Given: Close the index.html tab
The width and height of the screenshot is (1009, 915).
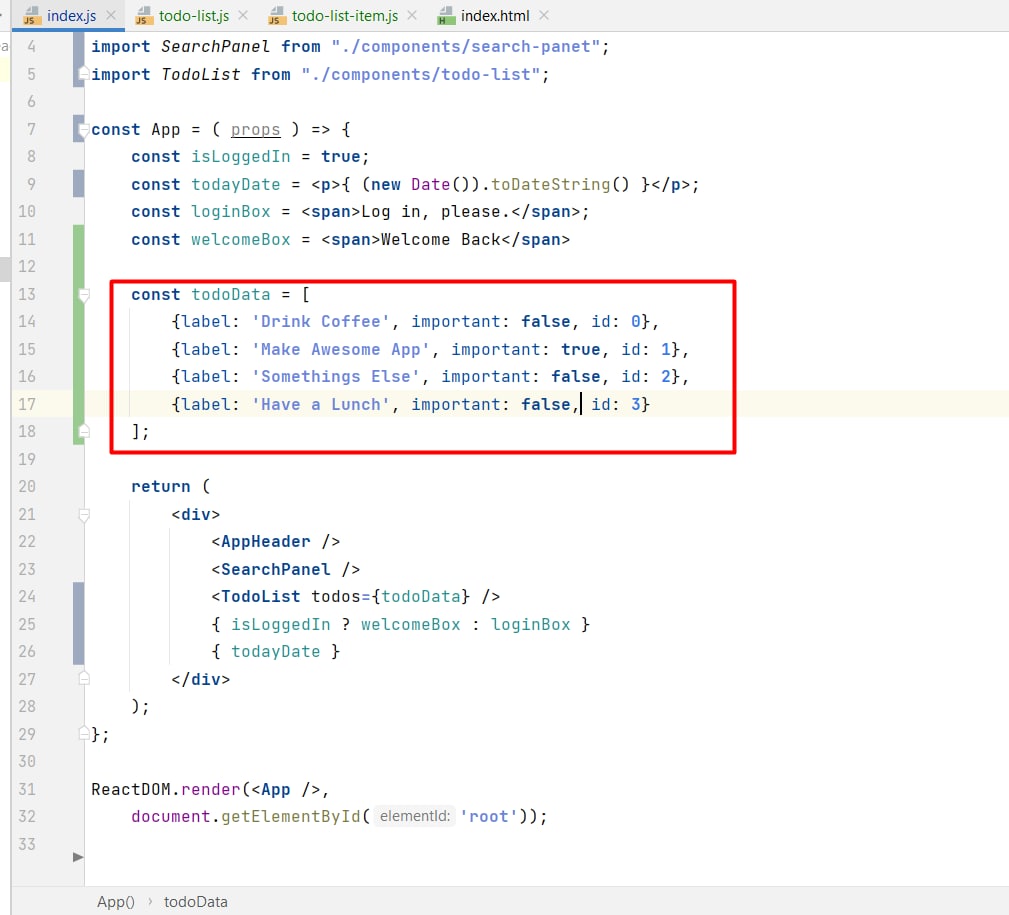Looking at the screenshot, I should click(544, 15).
